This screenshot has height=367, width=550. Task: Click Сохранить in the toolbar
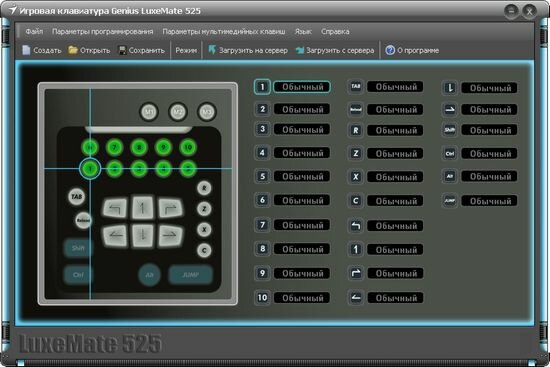coord(141,50)
